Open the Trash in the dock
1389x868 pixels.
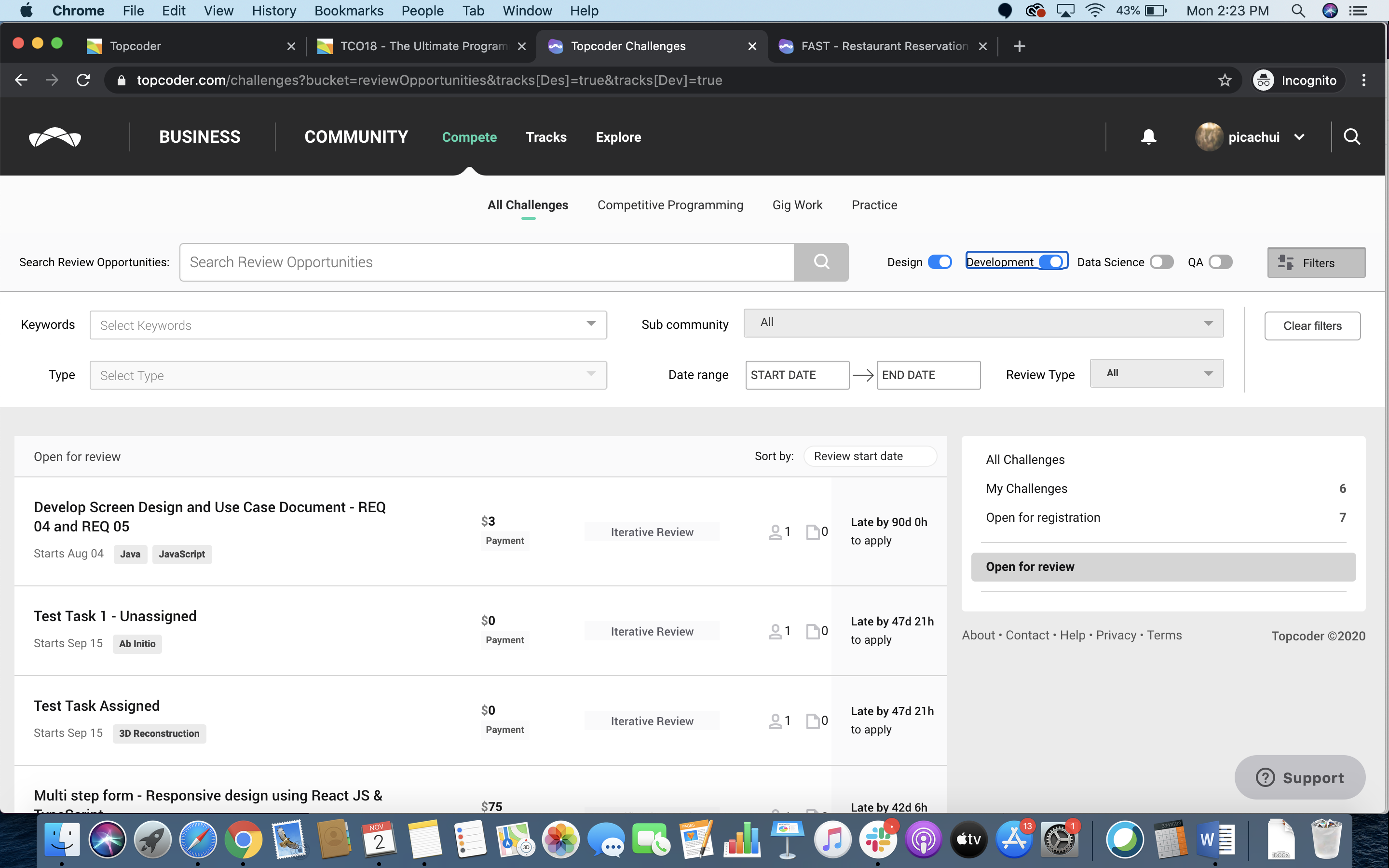click(x=1326, y=839)
